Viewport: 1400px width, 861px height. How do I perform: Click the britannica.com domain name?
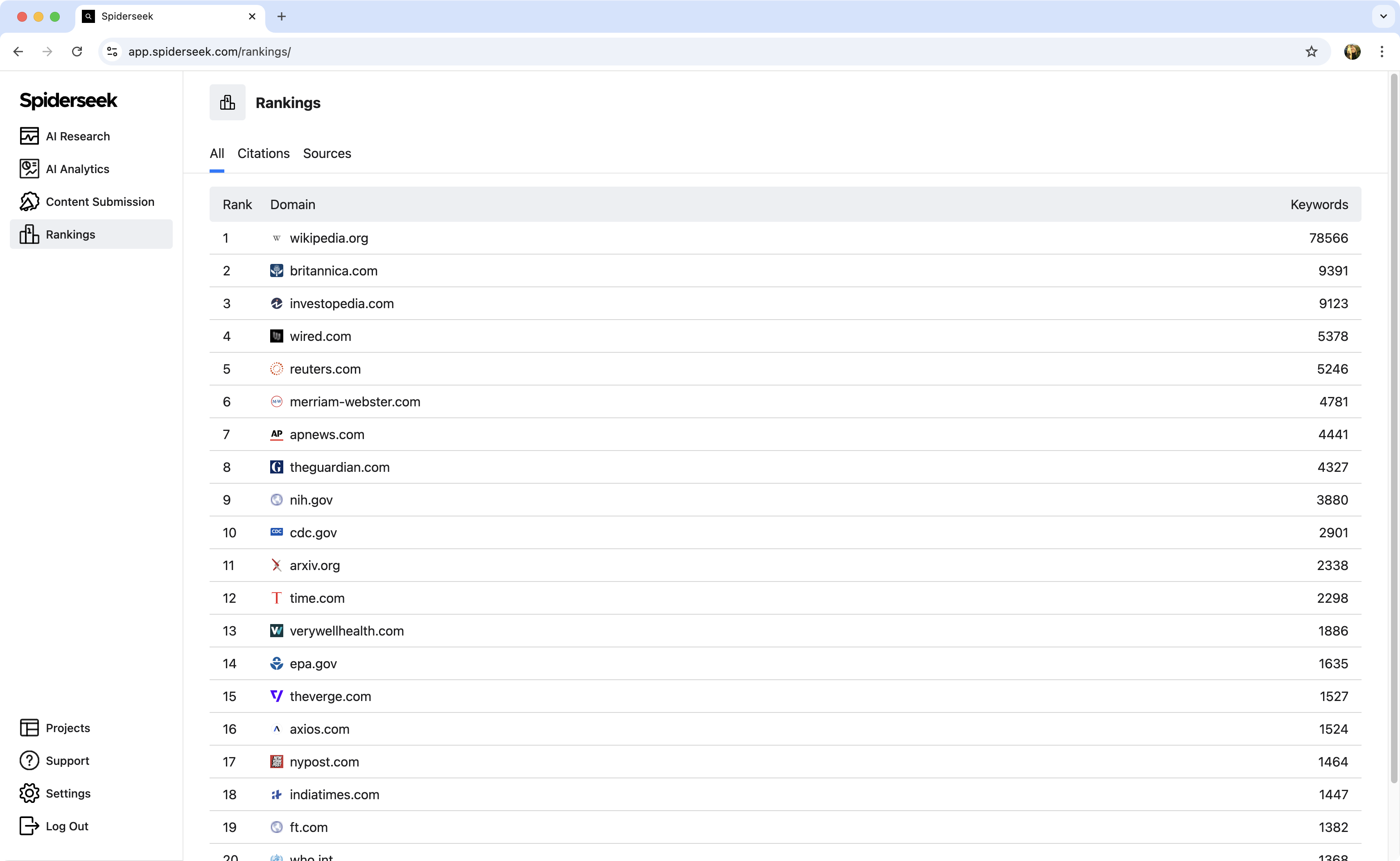(x=333, y=270)
